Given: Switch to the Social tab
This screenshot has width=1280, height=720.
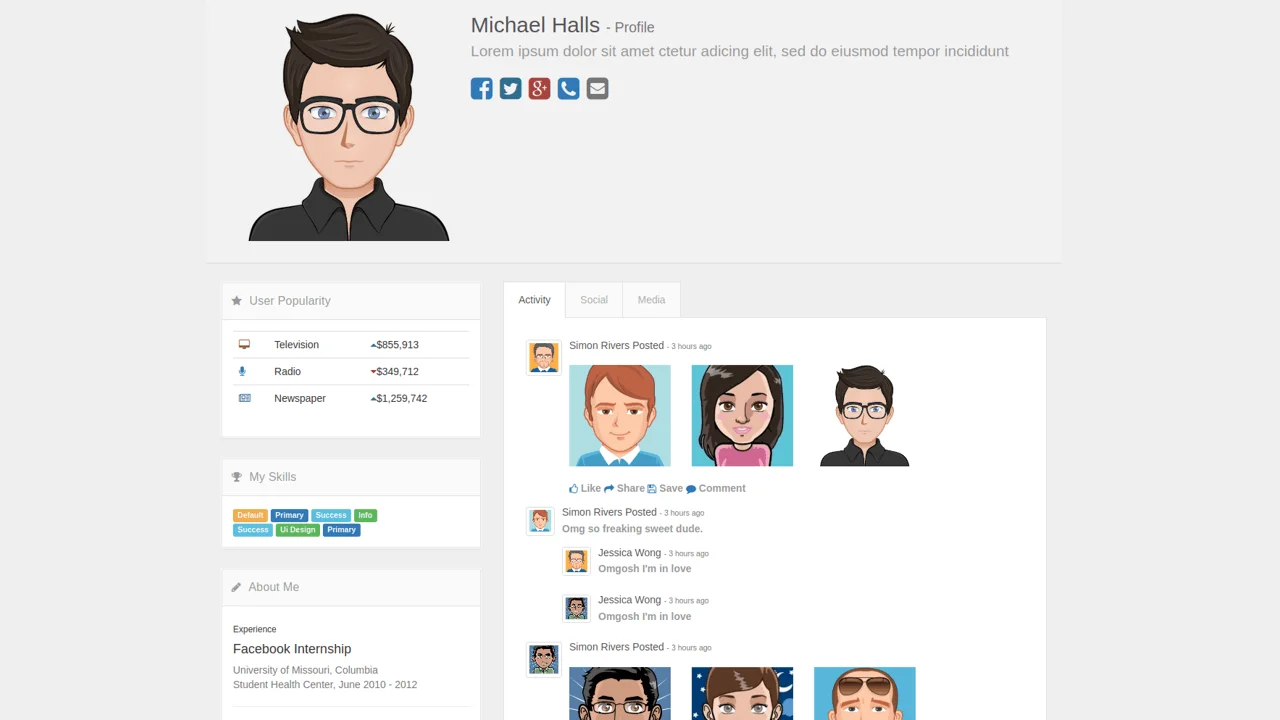Looking at the screenshot, I should point(594,299).
